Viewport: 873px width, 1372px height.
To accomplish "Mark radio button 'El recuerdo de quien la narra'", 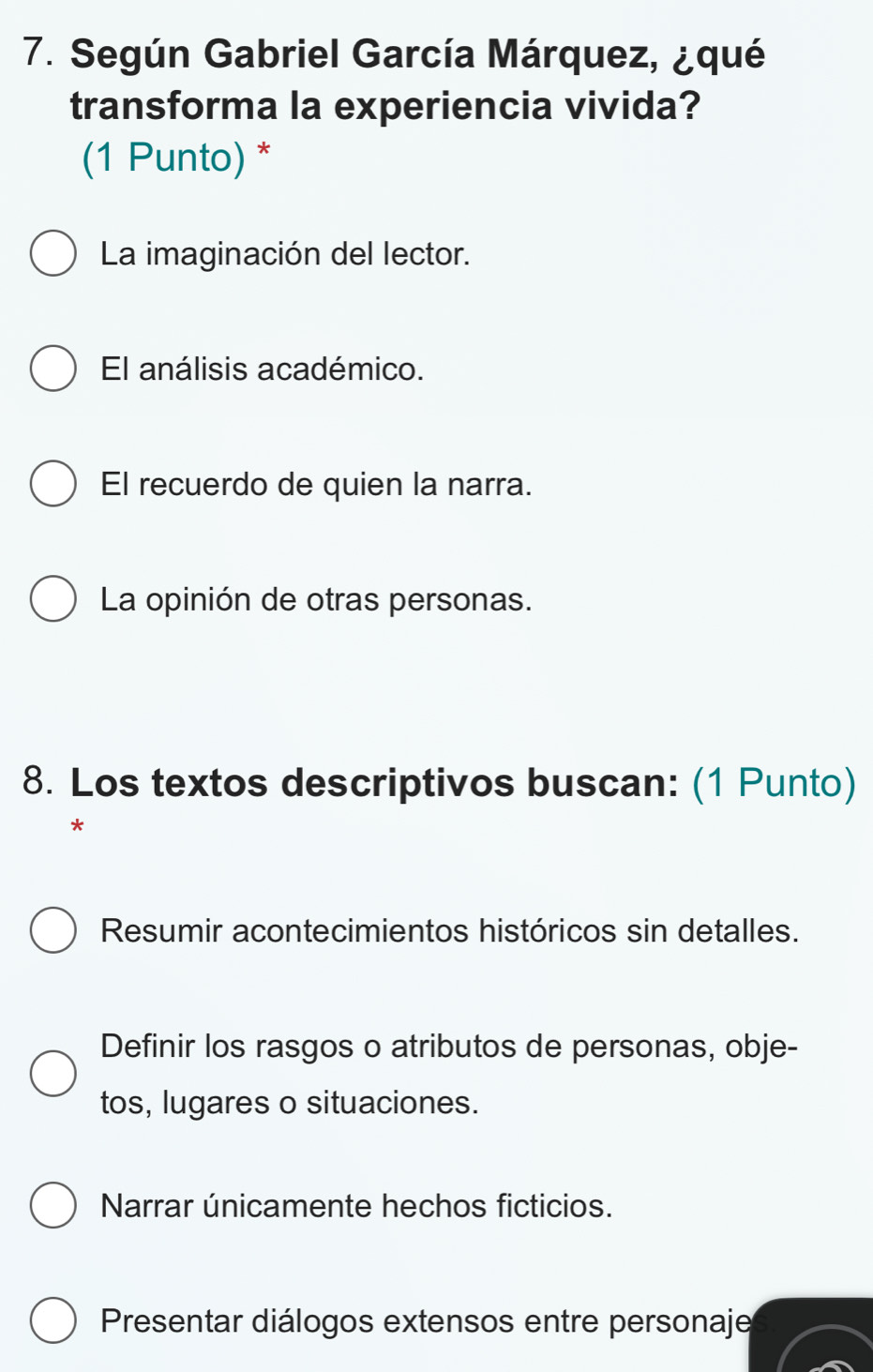I will pyautogui.click(x=53, y=485).
